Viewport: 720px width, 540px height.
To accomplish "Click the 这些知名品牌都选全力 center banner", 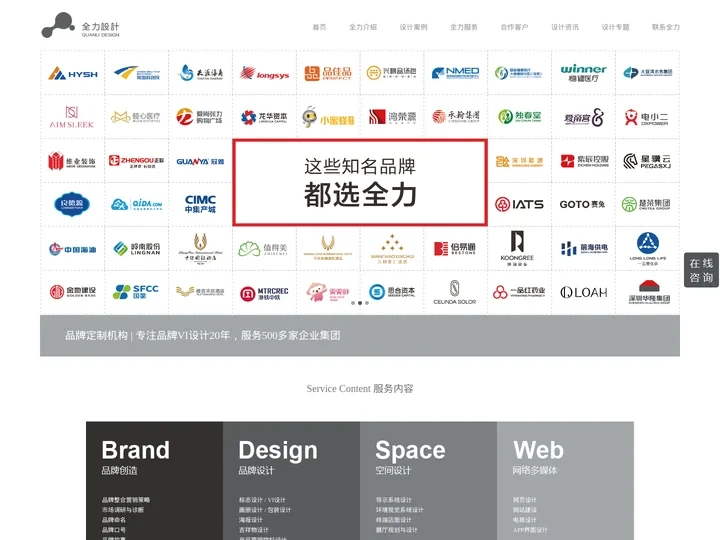I will 360,183.
